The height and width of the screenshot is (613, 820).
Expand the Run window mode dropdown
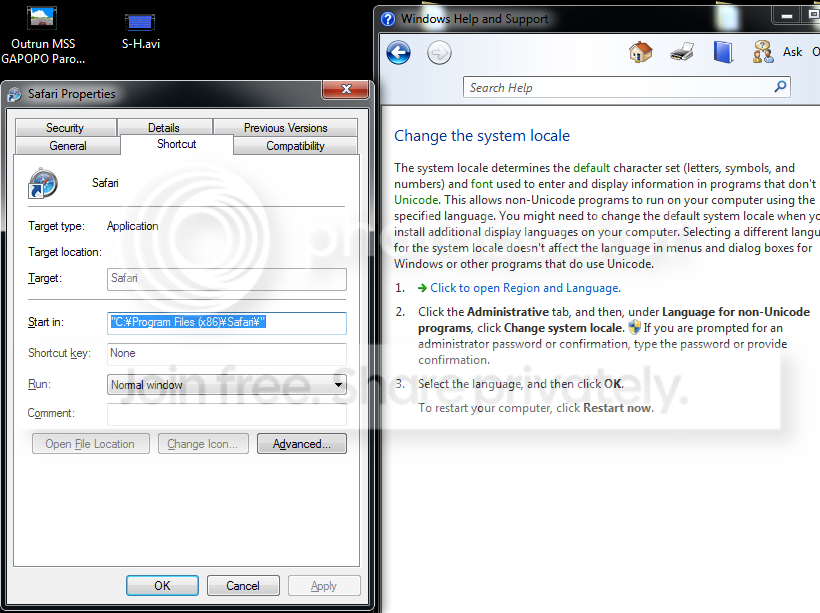tap(338, 384)
